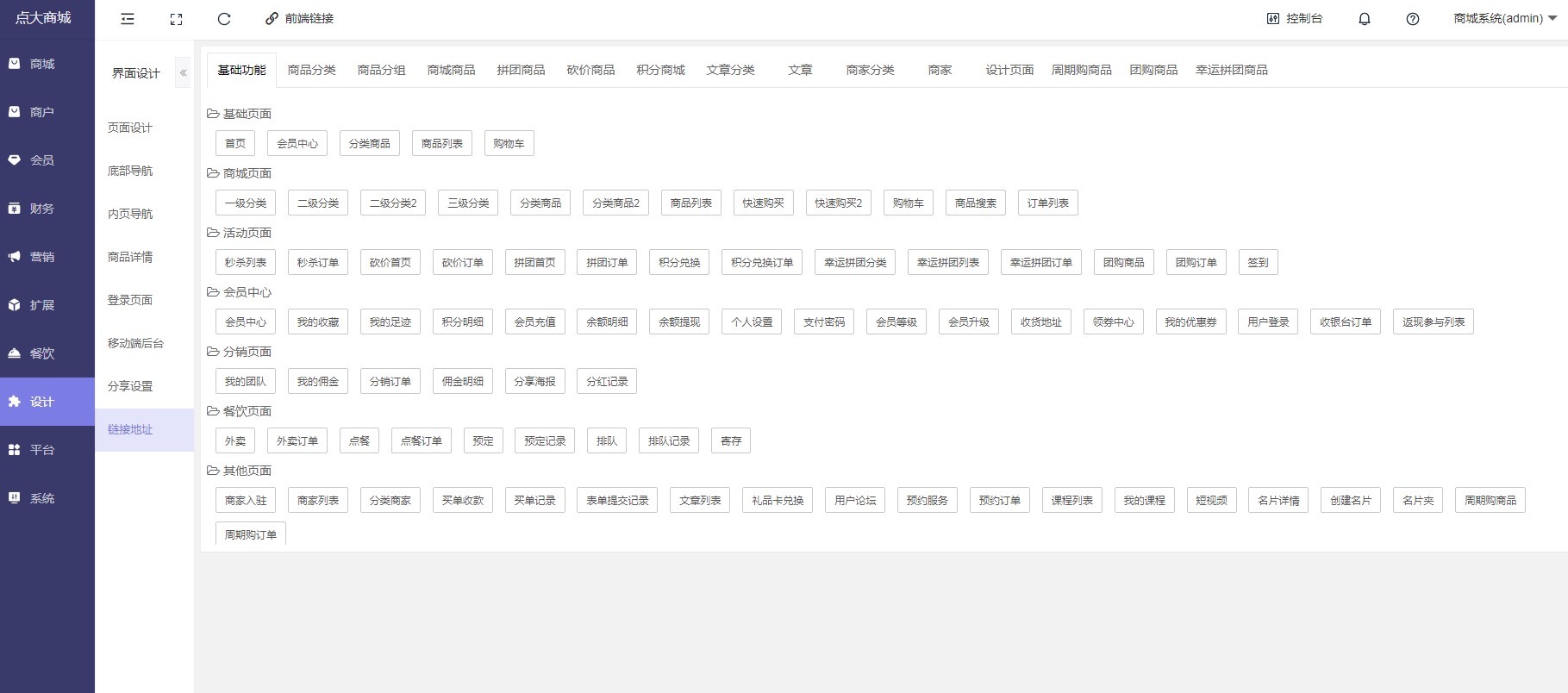
Task: Click the 餐饮页面 folder icon
Action: pyautogui.click(x=213, y=411)
